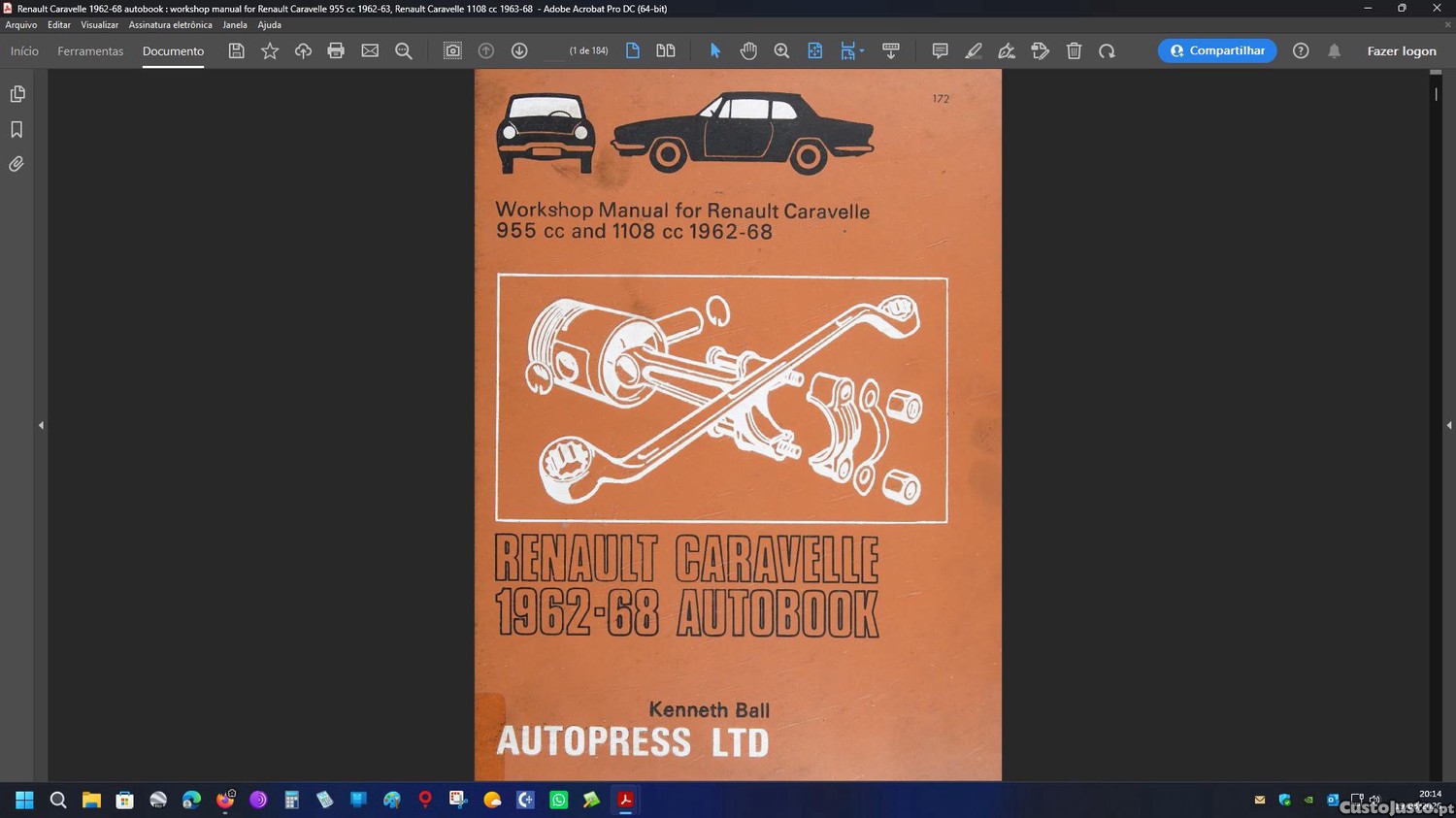This screenshot has height=818, width=1456.
Task: Open the page thumbnails side panel
Action: click(17, 94)
